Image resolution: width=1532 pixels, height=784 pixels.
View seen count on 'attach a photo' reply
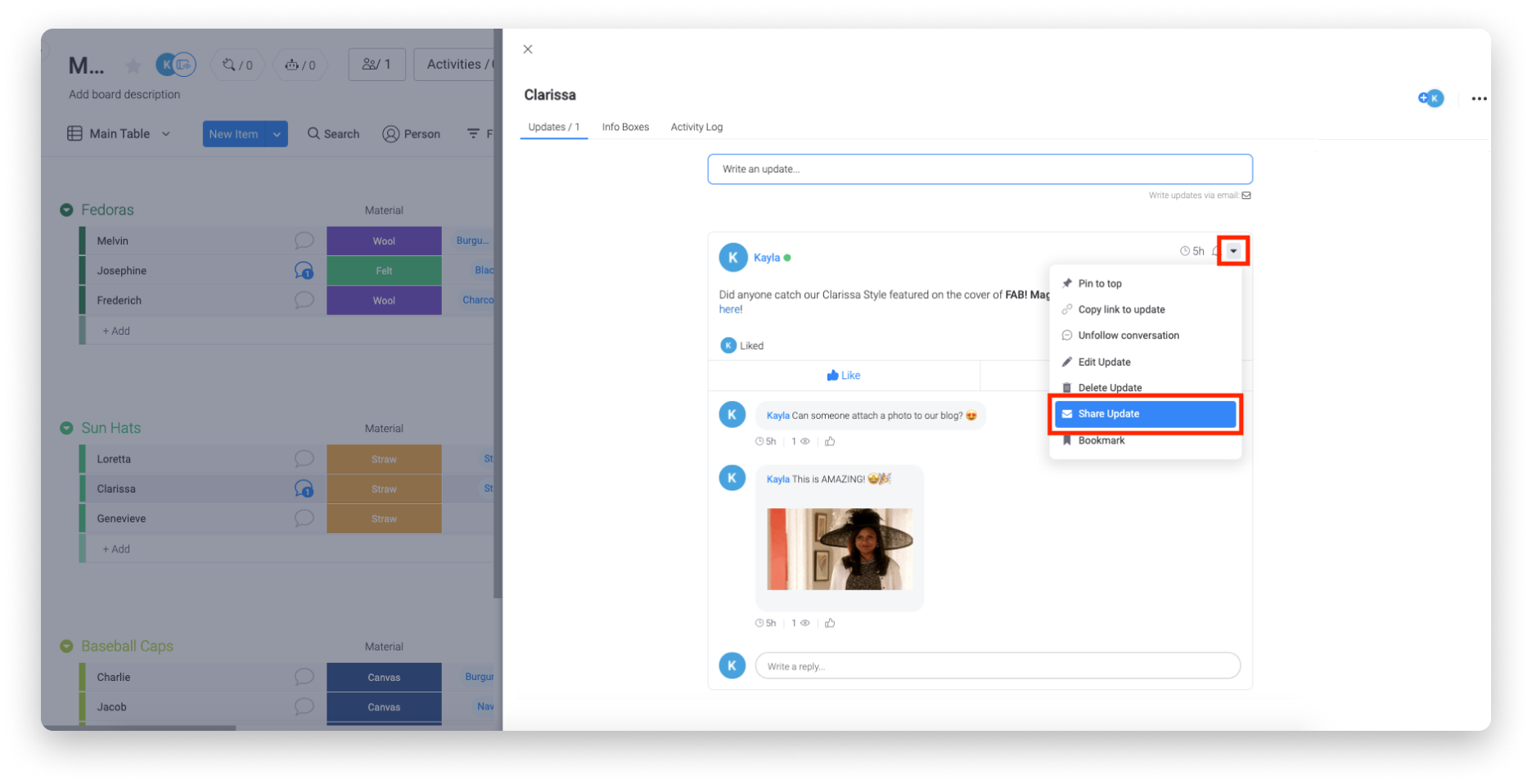800,442
